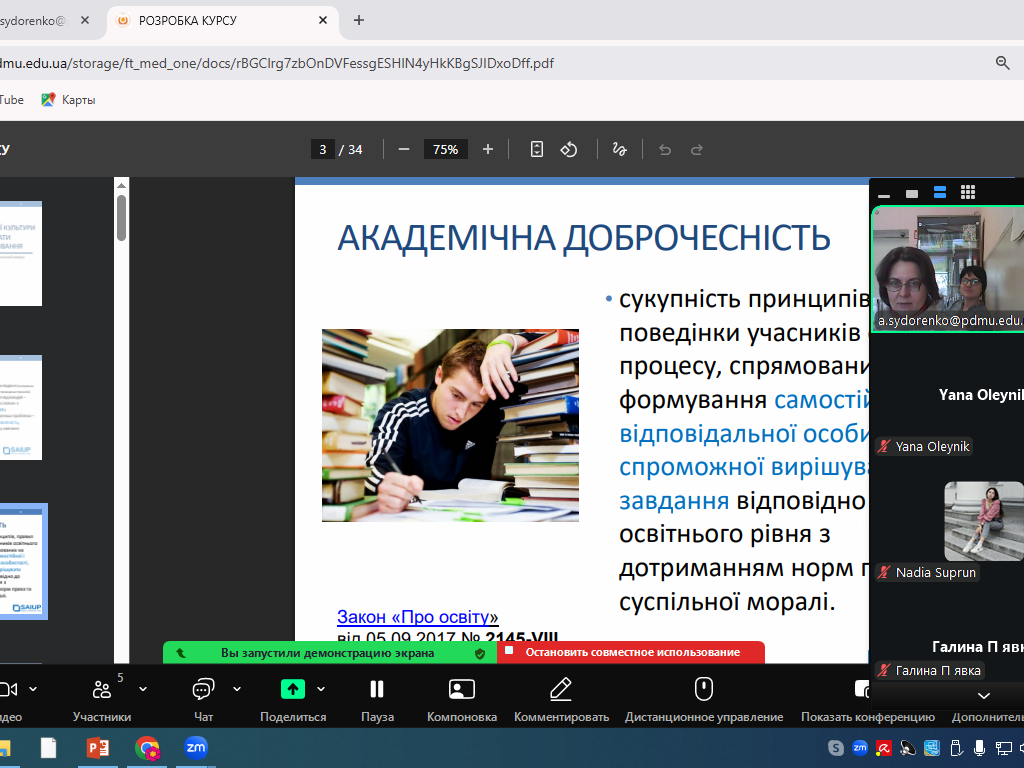Pause screen sharing with the Пауза button
1024x768 pixels.
click(x=376, y=690)
